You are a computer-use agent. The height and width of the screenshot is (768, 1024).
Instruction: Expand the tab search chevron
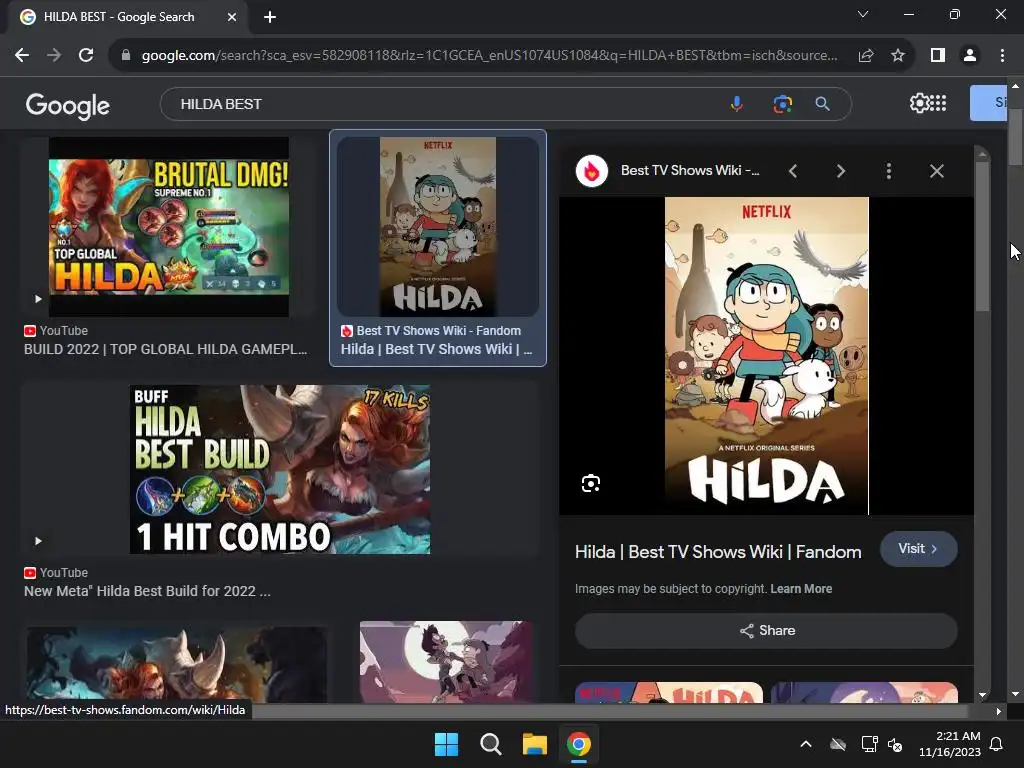(863, 14)
